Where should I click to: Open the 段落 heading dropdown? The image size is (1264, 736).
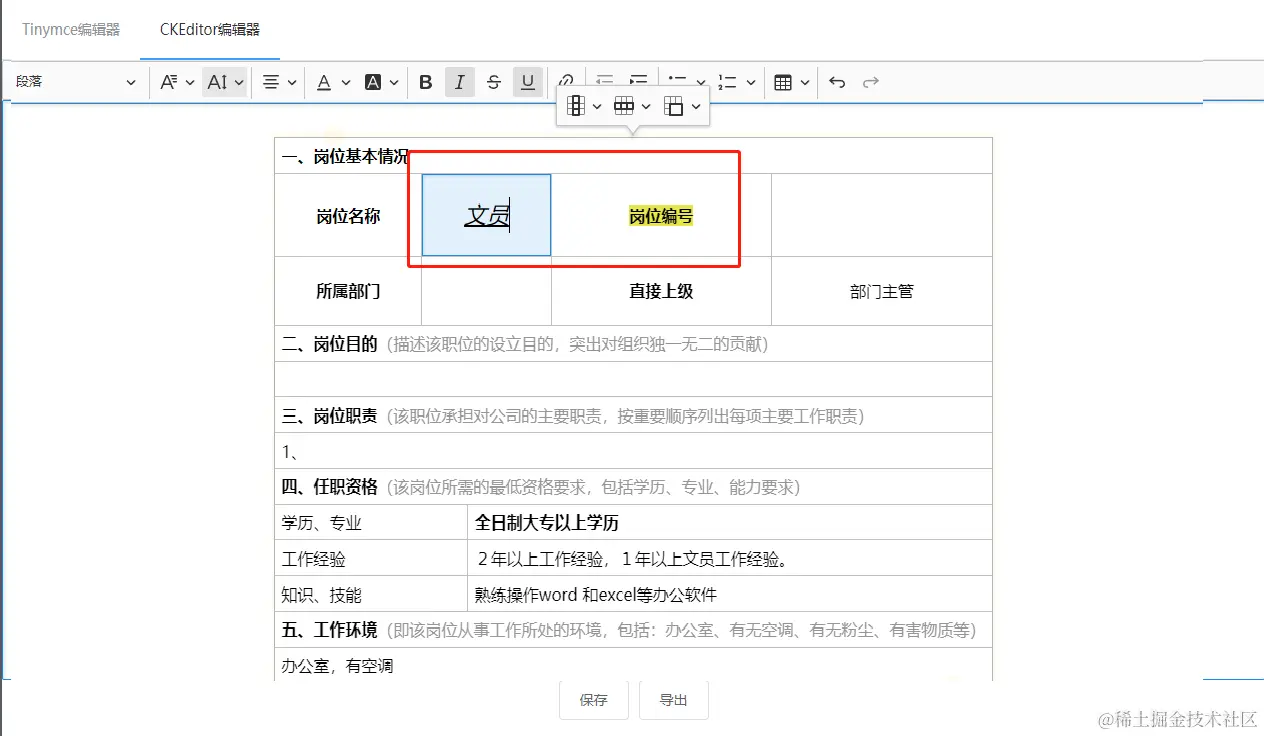click(x=76, y=82)
